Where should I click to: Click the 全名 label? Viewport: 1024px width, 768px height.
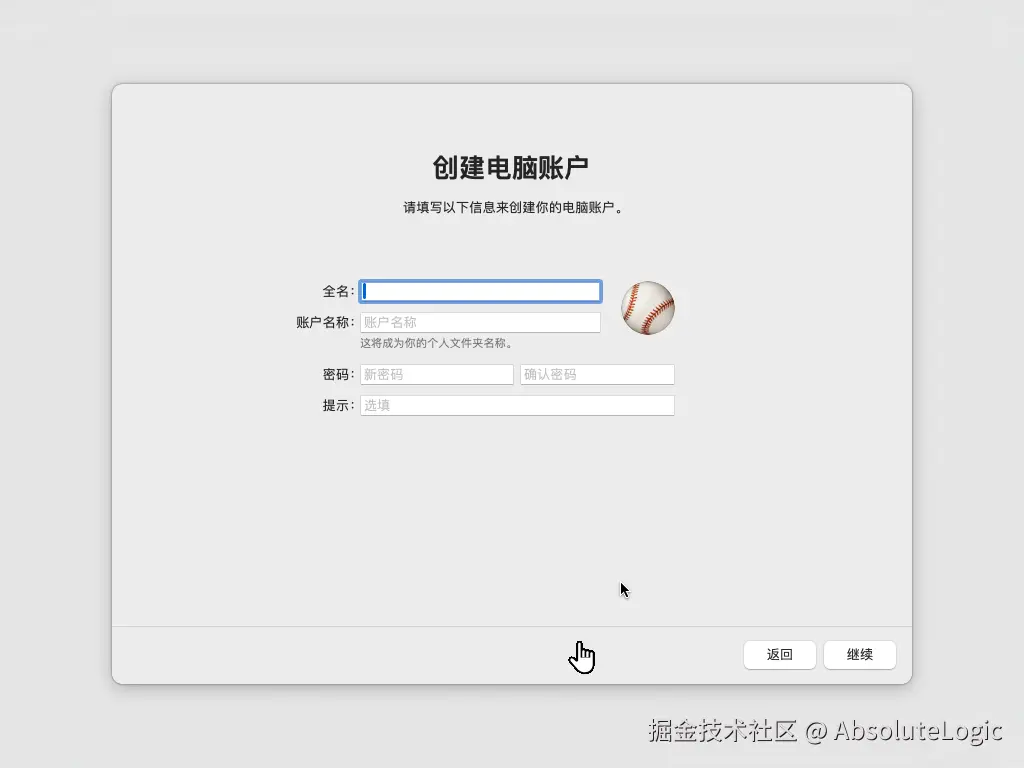coord(338,291)
